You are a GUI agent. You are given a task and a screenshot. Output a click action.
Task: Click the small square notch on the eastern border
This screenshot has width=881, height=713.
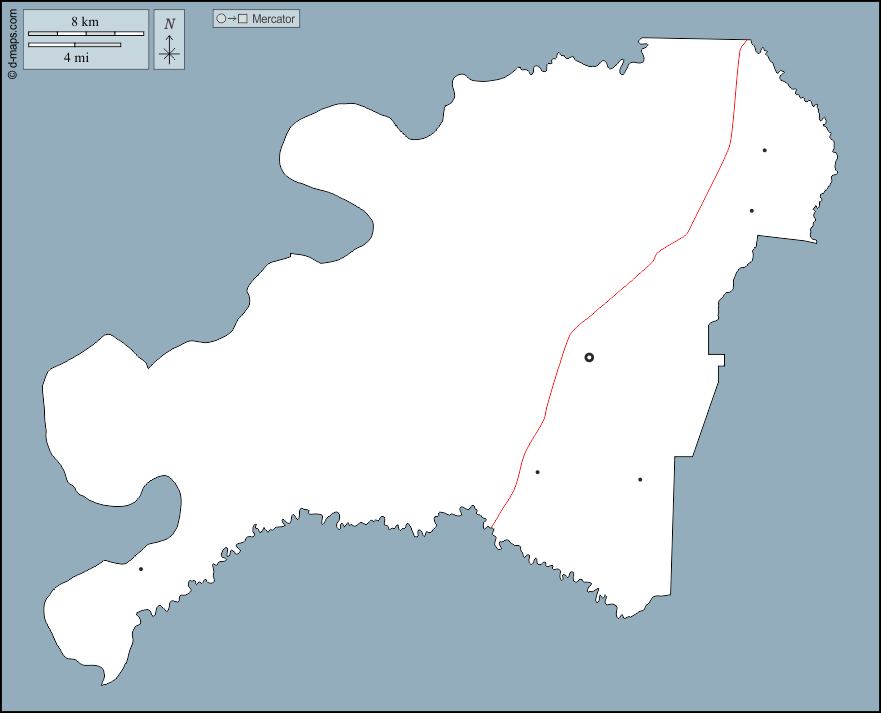pyautogui.click(x=717, y=360)
